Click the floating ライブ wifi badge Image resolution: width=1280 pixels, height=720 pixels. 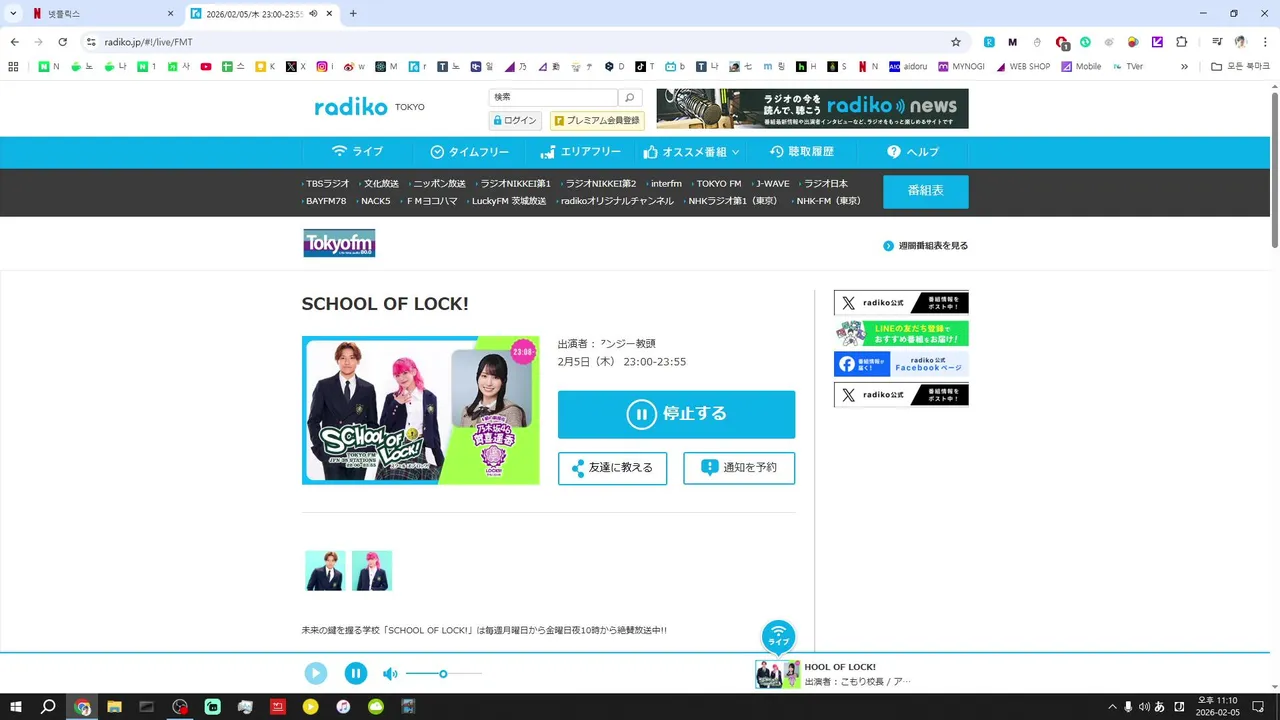click(x=778, y=636)
